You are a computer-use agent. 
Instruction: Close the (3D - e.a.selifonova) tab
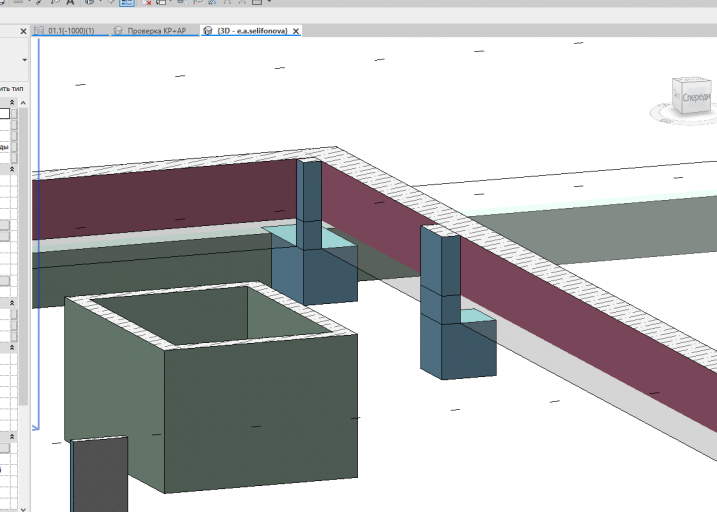click(296, 31)
